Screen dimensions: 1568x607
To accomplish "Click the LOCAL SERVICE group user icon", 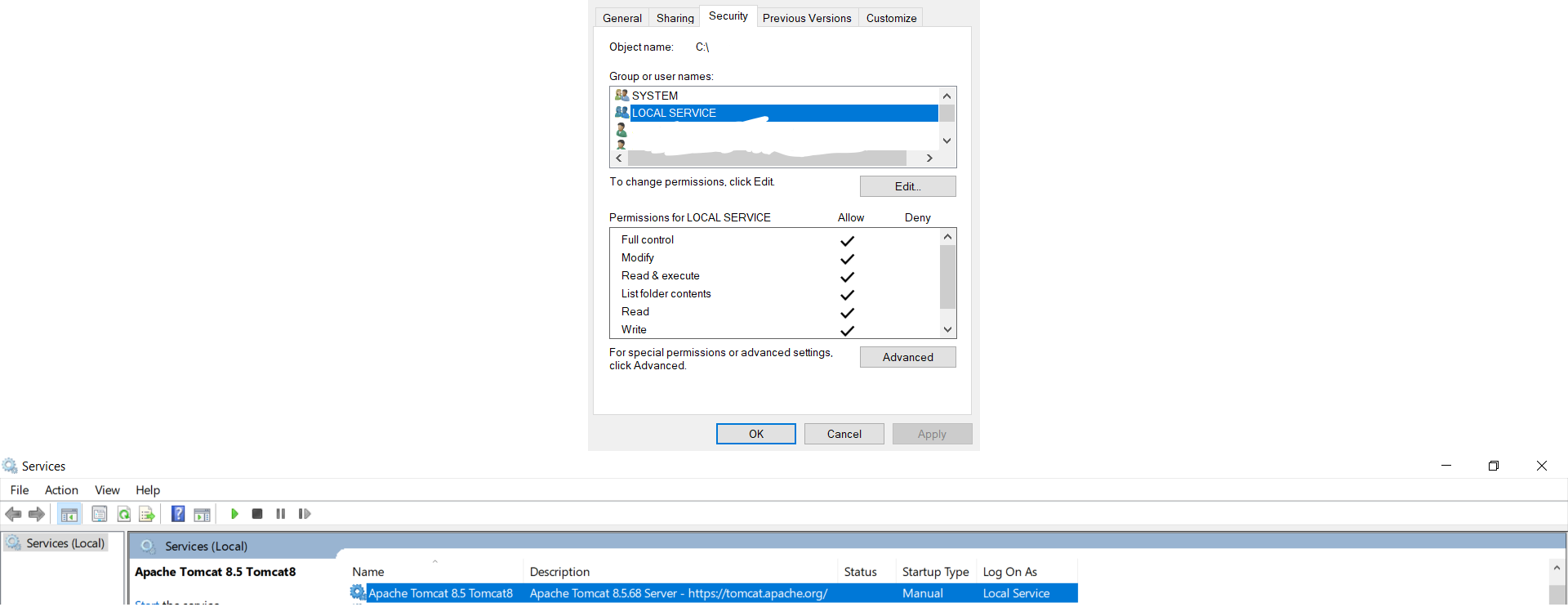I will click(621, 113).
